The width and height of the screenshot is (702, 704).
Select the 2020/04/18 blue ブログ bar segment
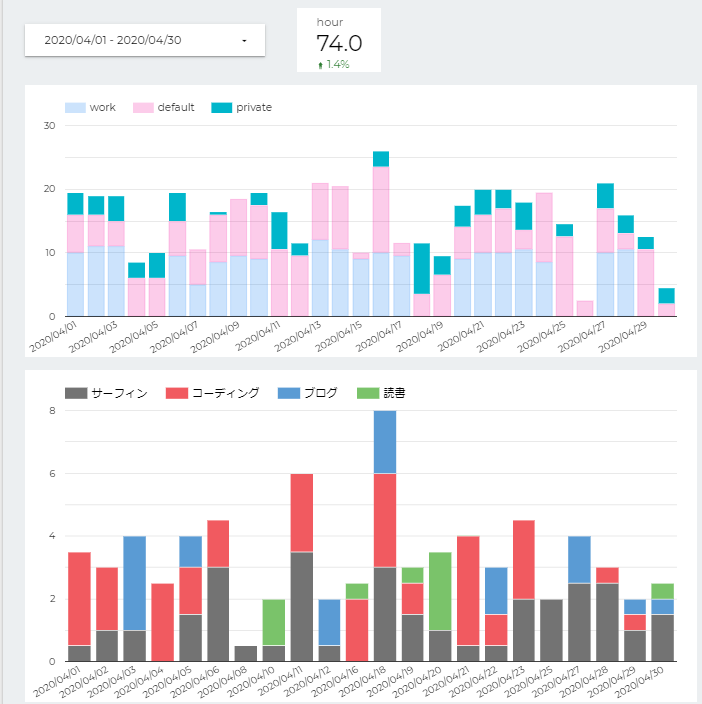coord(385,442)
